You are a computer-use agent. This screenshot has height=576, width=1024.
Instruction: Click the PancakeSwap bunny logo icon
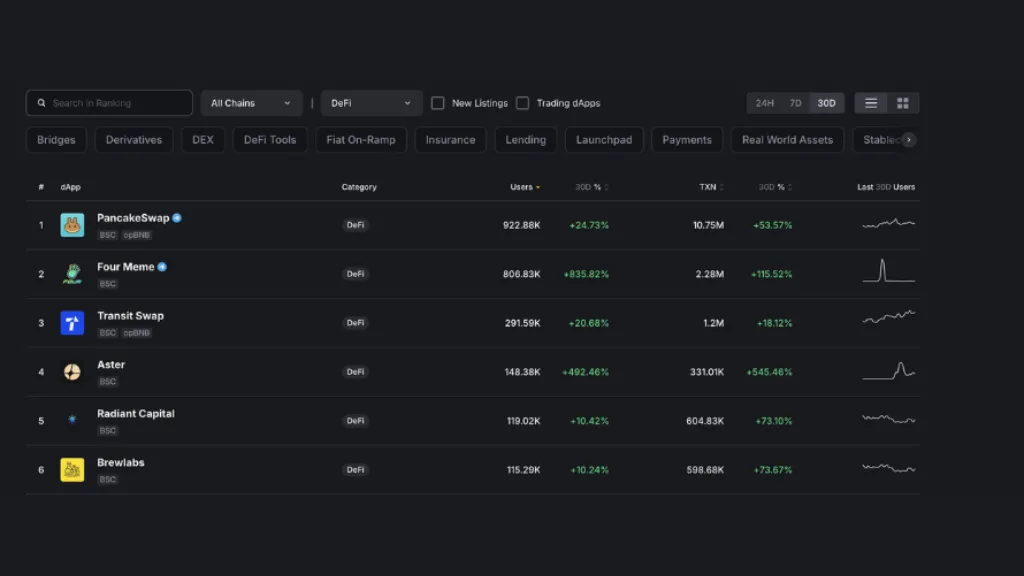click(72, 225)
